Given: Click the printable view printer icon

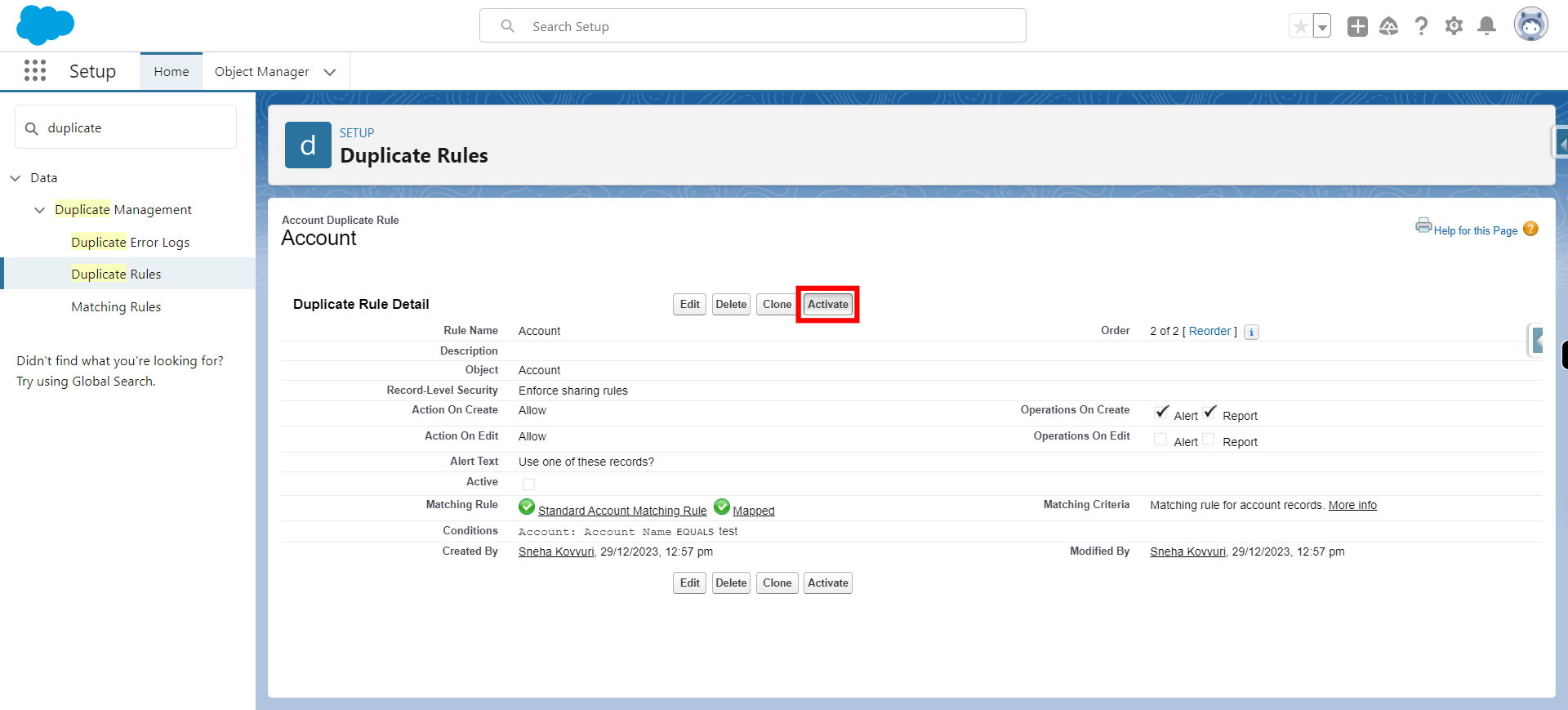Looking at the screenshot, I should 1424,226.
